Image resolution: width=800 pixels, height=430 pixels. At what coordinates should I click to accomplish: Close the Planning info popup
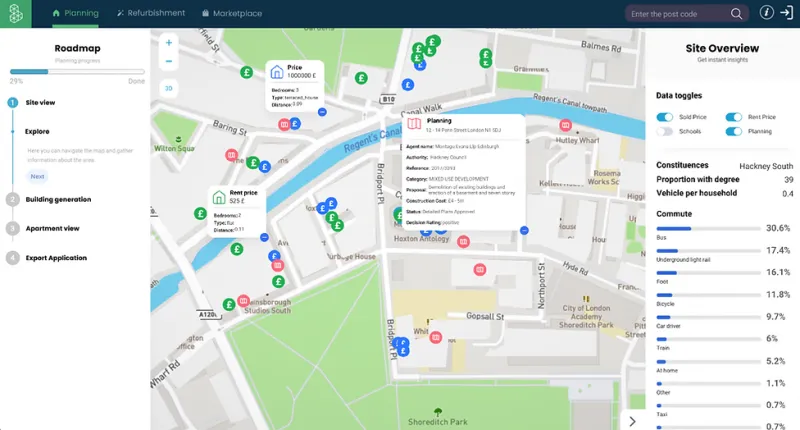pos(524,229)
